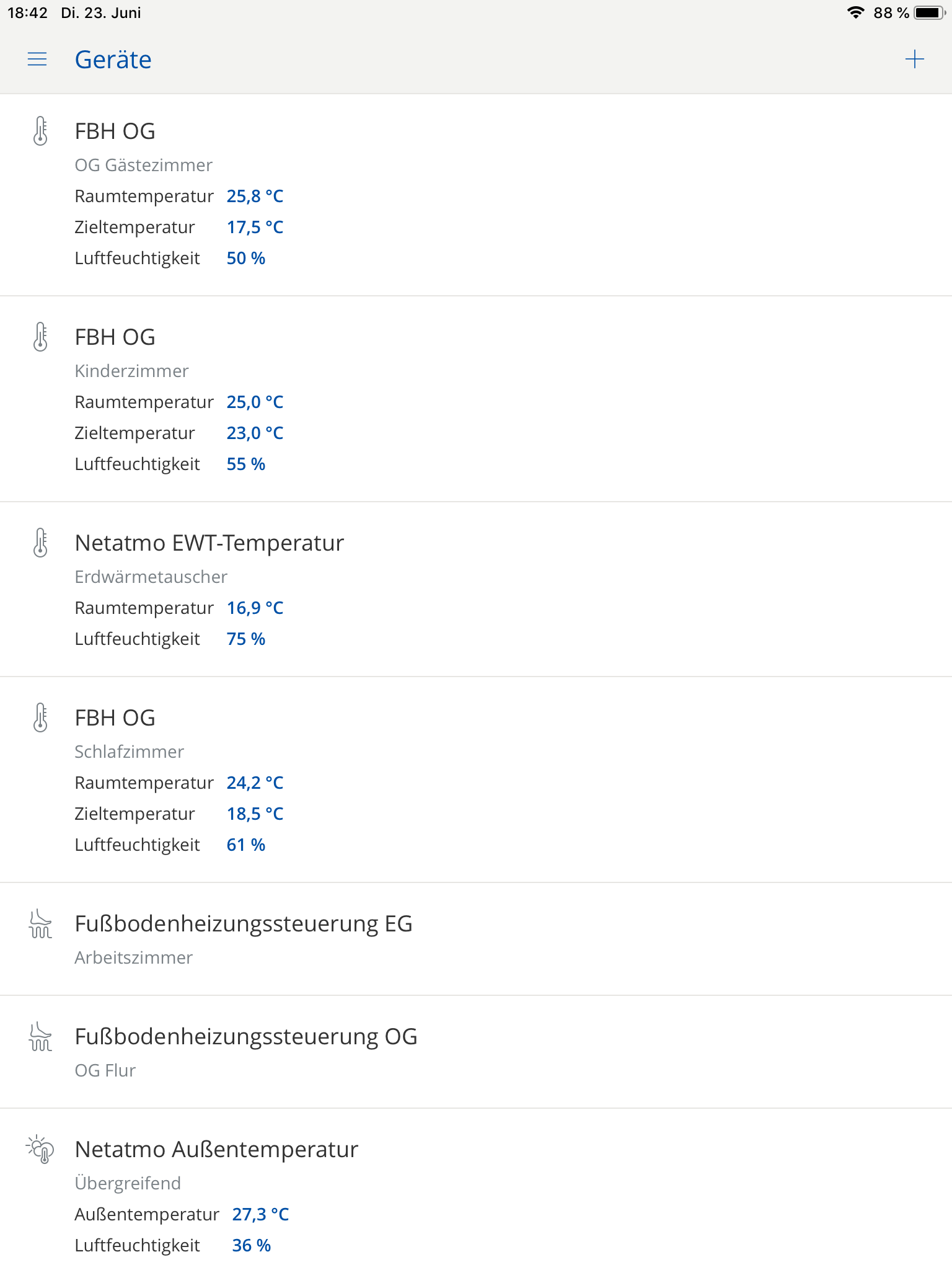This screenshot has width=952, height=1270.
Task: Tap the plus icon to add device
Action: [914, 60]
